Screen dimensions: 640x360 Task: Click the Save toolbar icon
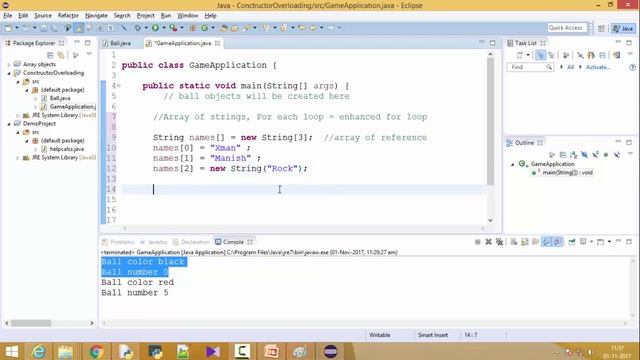pos(43,28)
